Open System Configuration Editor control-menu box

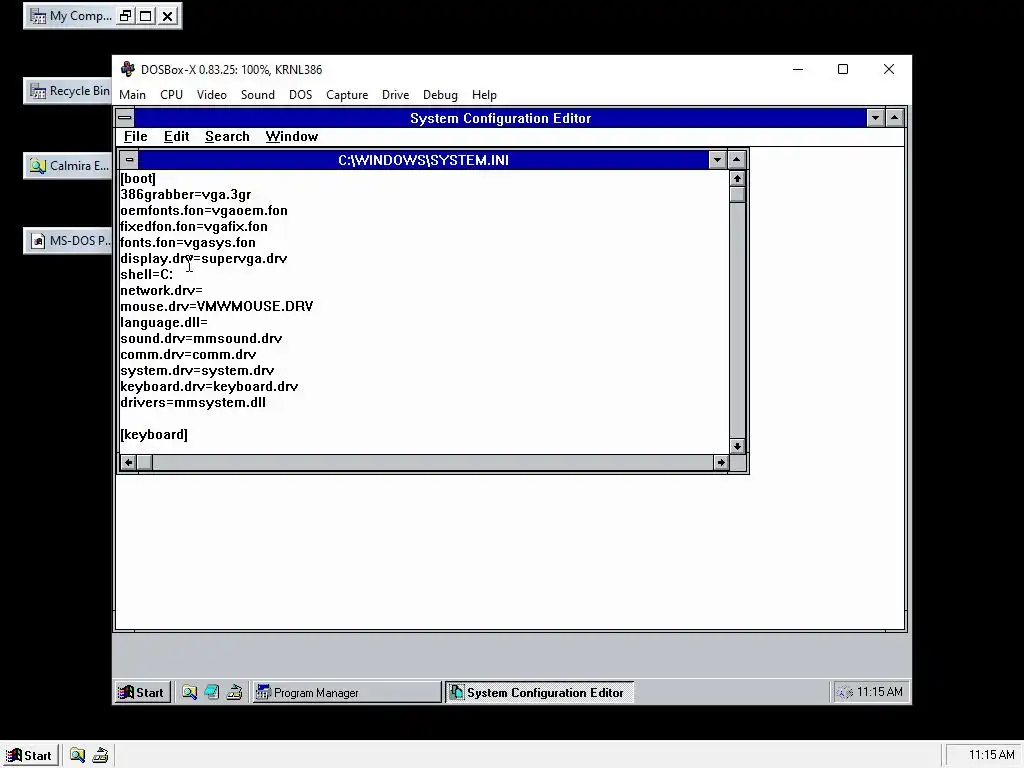[125, 118]
